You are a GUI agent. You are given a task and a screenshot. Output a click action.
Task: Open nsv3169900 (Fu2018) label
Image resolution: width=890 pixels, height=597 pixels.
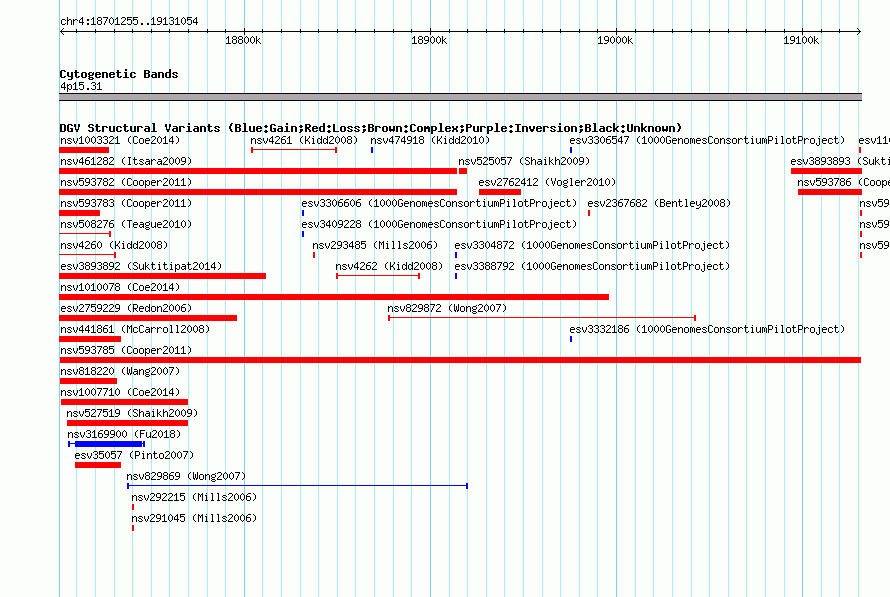click(124, 434)
